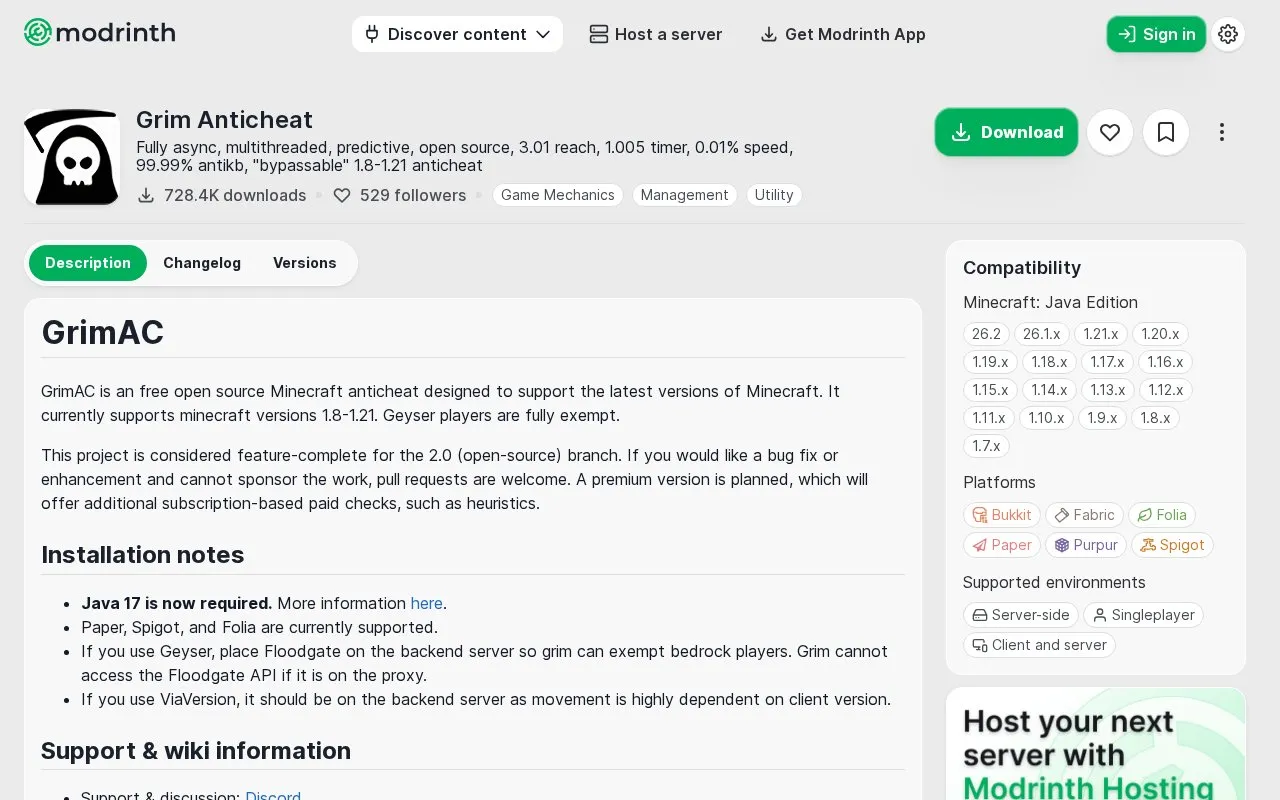Select the 1.7.x version chip
Screen dimensions: 1280x800
(986, 446)
